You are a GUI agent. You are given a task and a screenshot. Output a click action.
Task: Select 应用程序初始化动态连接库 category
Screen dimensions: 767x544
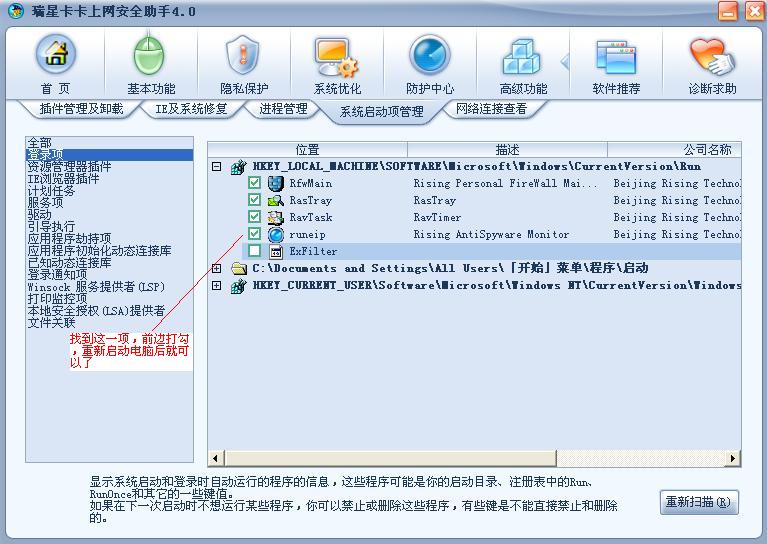99,250
